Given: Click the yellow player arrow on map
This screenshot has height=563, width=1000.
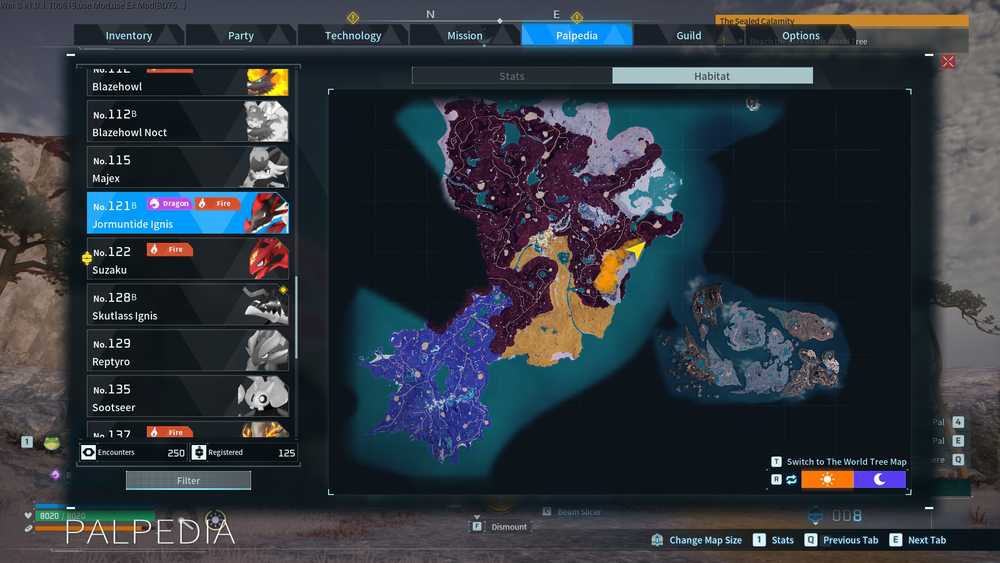Looking at the screenshot, I should (635, 249).
